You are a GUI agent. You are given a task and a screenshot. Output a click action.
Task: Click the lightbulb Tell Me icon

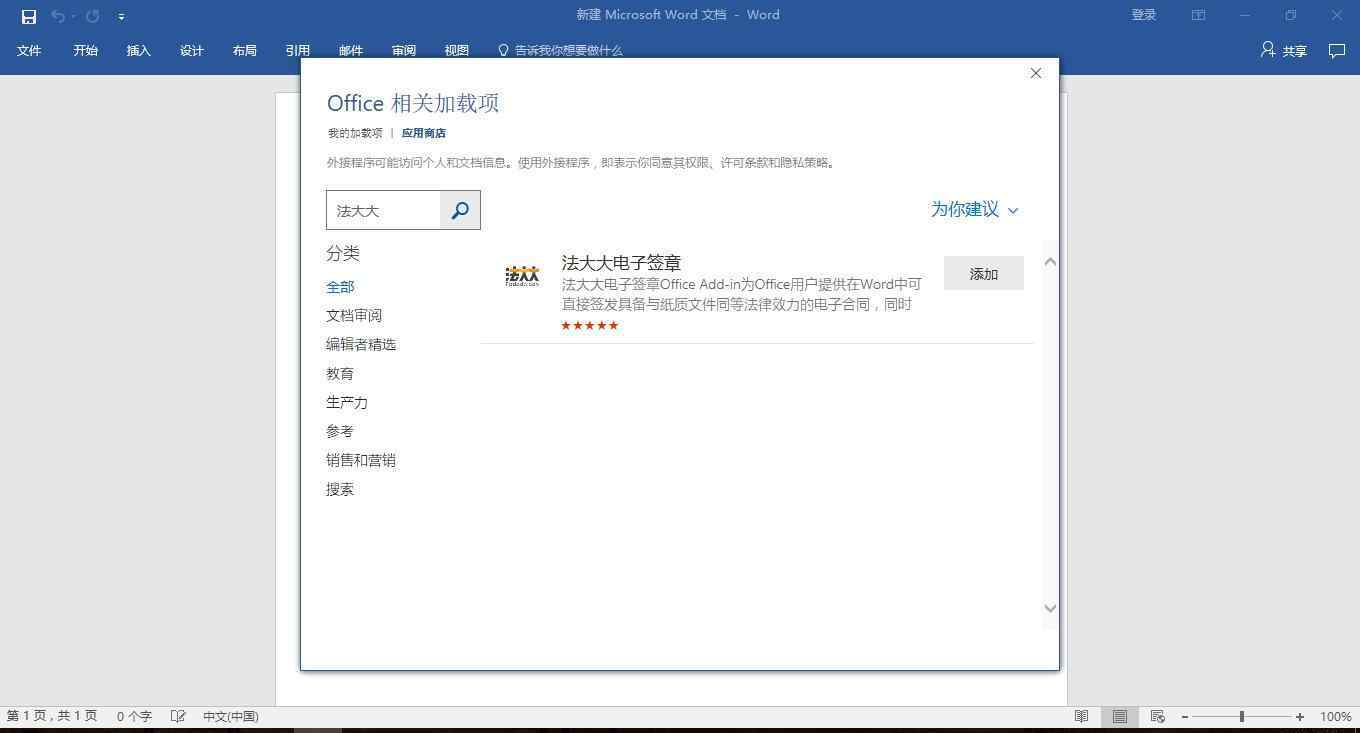(x=503, y=50)
